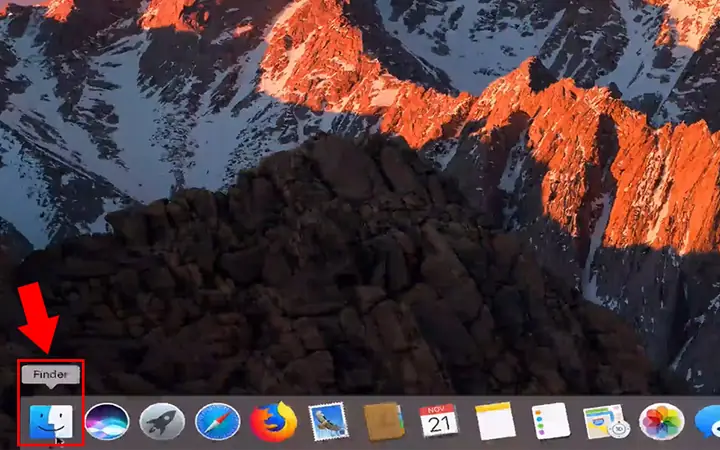Viewport: 720px width, 450px height.
Task: Launch Siri from the Dock
Action: click(x=107, y=422)
